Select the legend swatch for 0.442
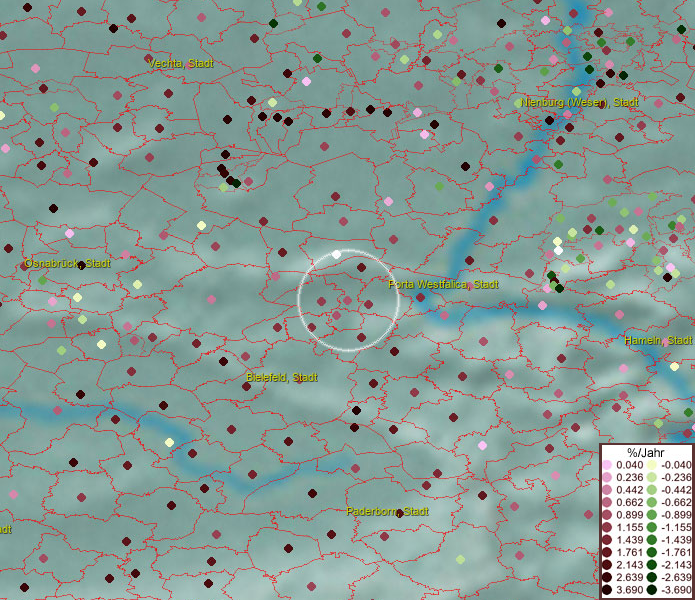 click(607, 490)
